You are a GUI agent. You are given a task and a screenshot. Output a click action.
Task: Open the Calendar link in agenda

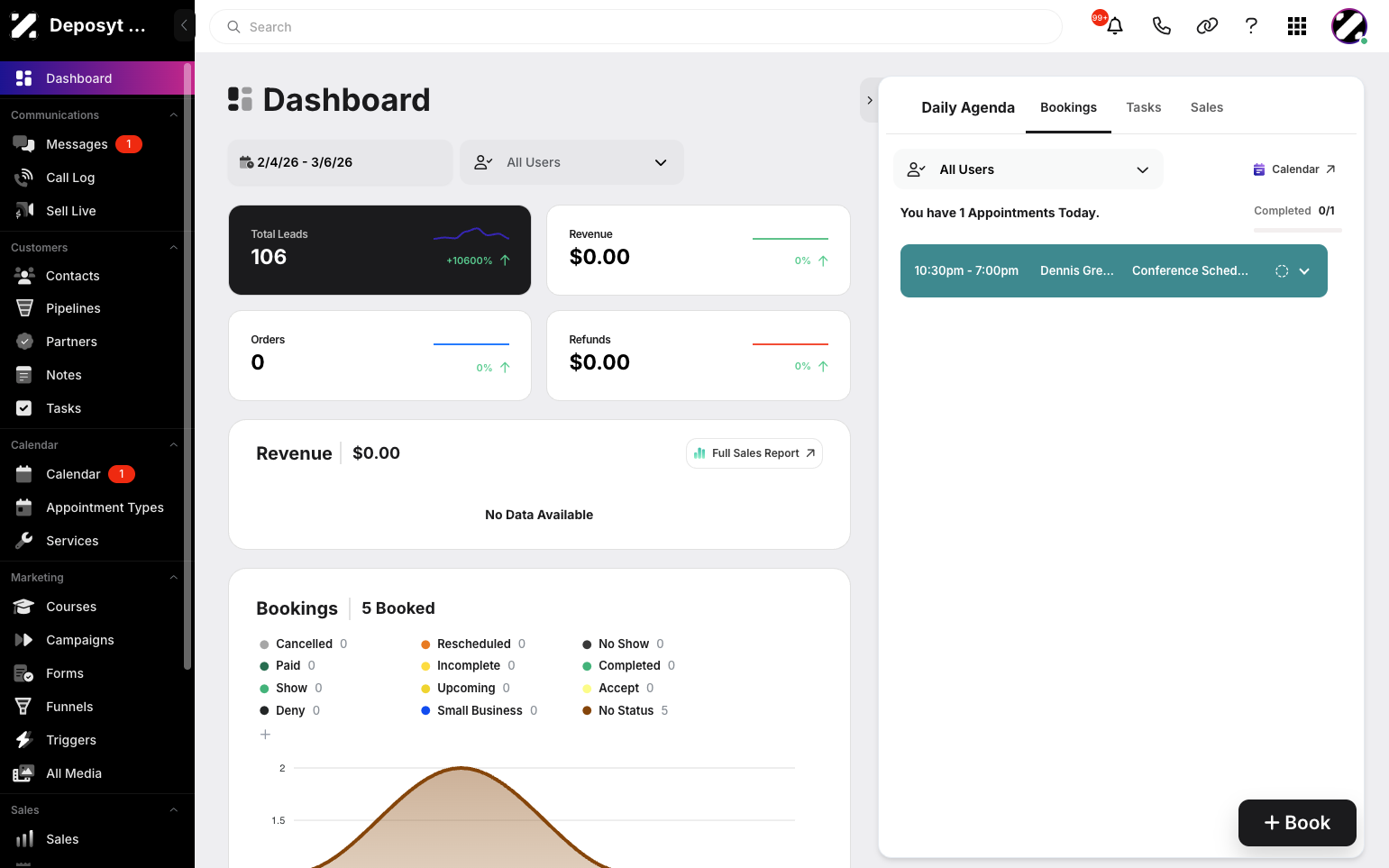1294,169
